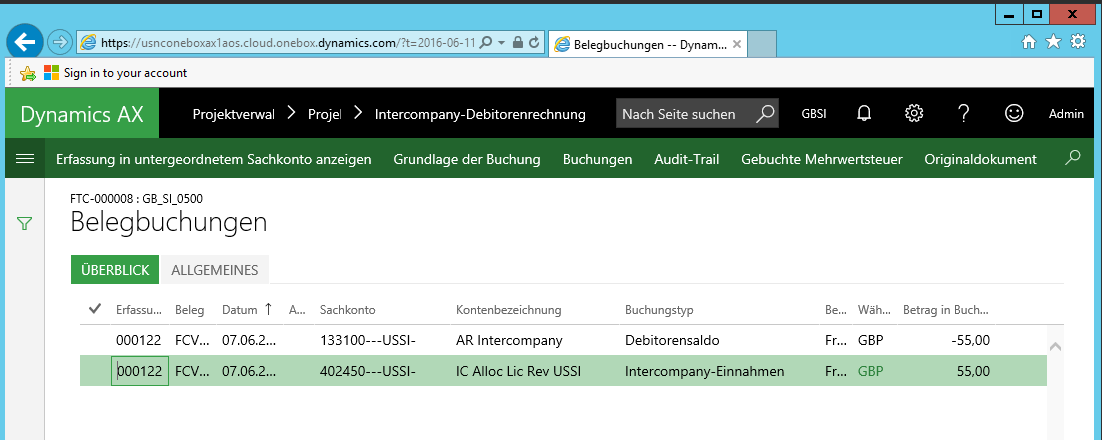The width and height of the screenshot is (1102, 440).
Task: Open the hamburger navigation menu
Action: tap(26, 159)
